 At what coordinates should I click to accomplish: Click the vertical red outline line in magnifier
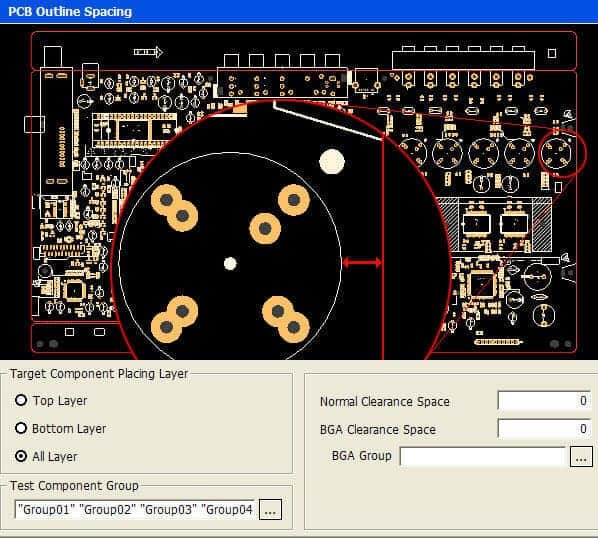point(383,248)
